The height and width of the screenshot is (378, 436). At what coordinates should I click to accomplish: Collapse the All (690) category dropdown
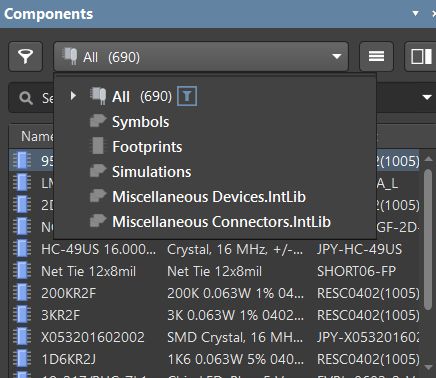[337, 56]
